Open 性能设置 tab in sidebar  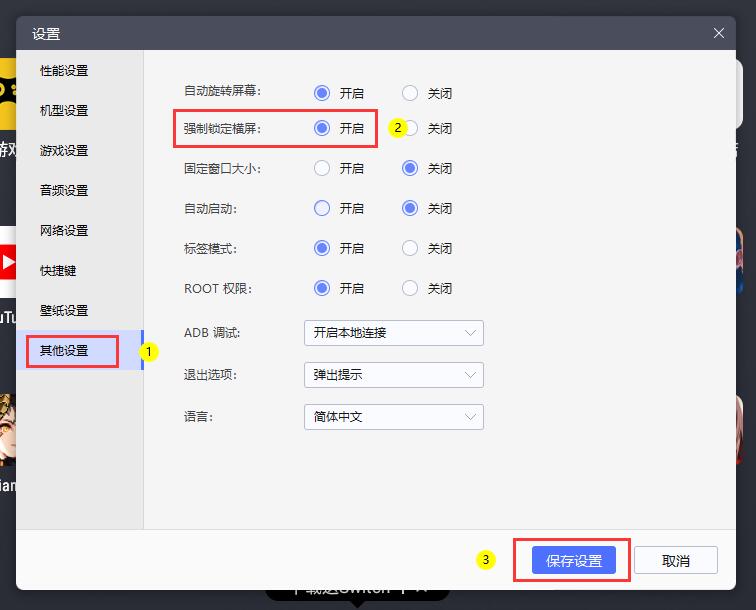pyautogui.click(x=64, y=71)
